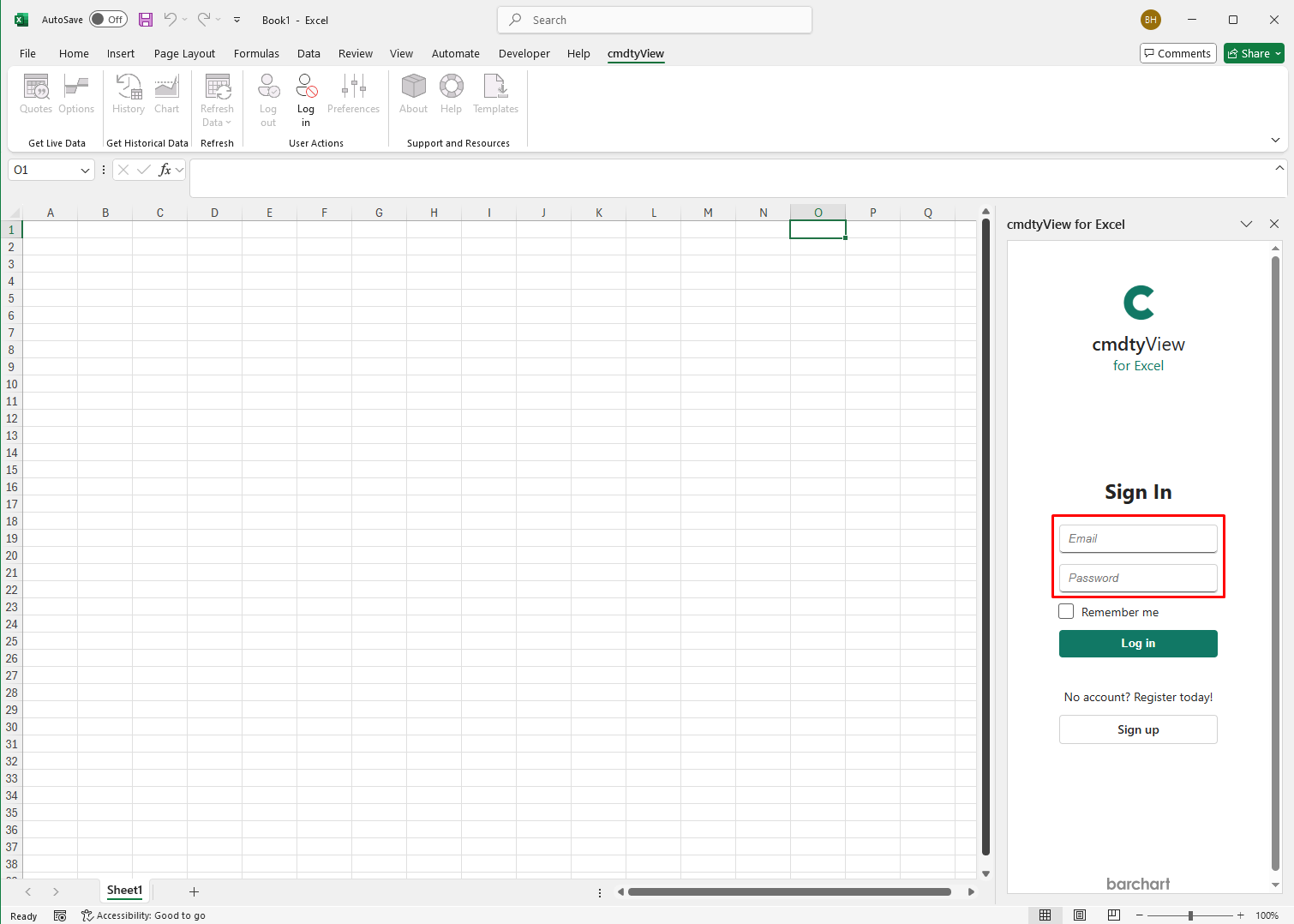Toggle AutoSave switch

108,20
